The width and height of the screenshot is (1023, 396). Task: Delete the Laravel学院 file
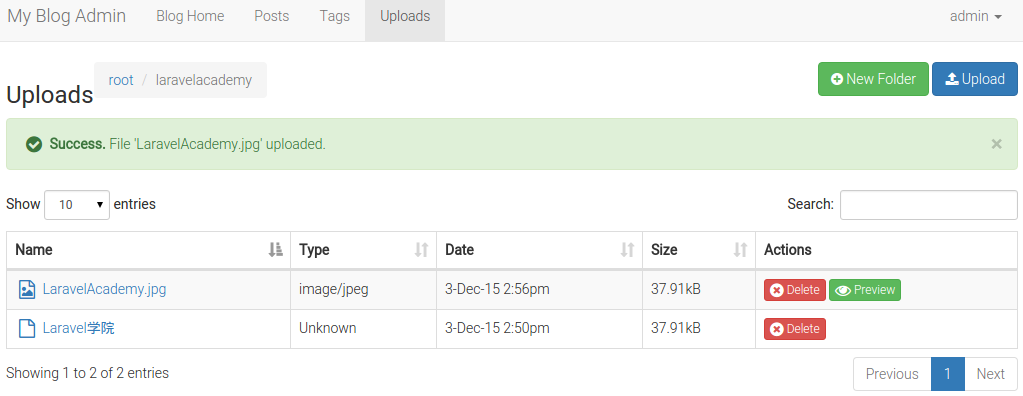[x=795, y=329]
